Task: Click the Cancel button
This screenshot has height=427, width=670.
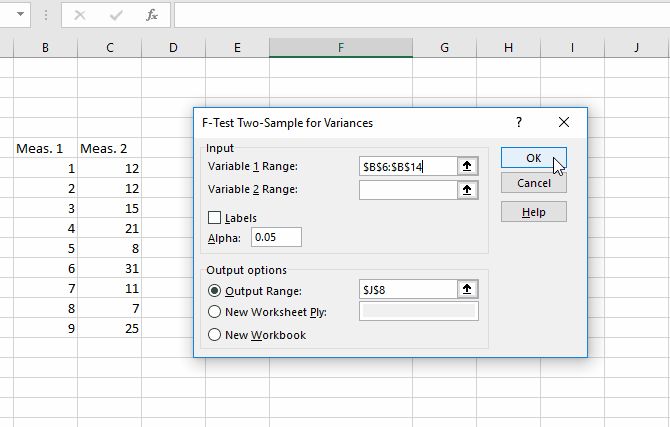Action: tap(534, 184)
